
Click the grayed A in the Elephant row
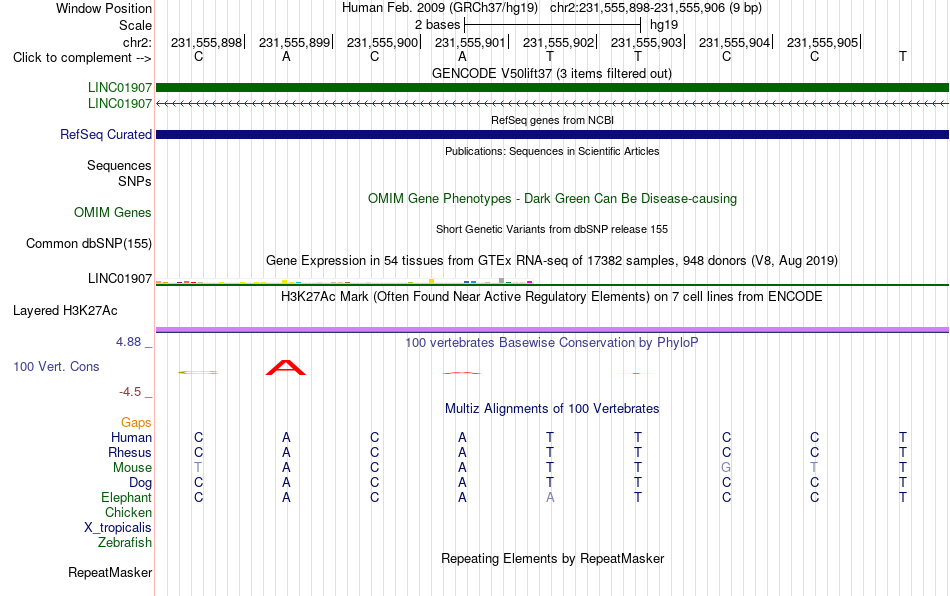coord(550,497)
